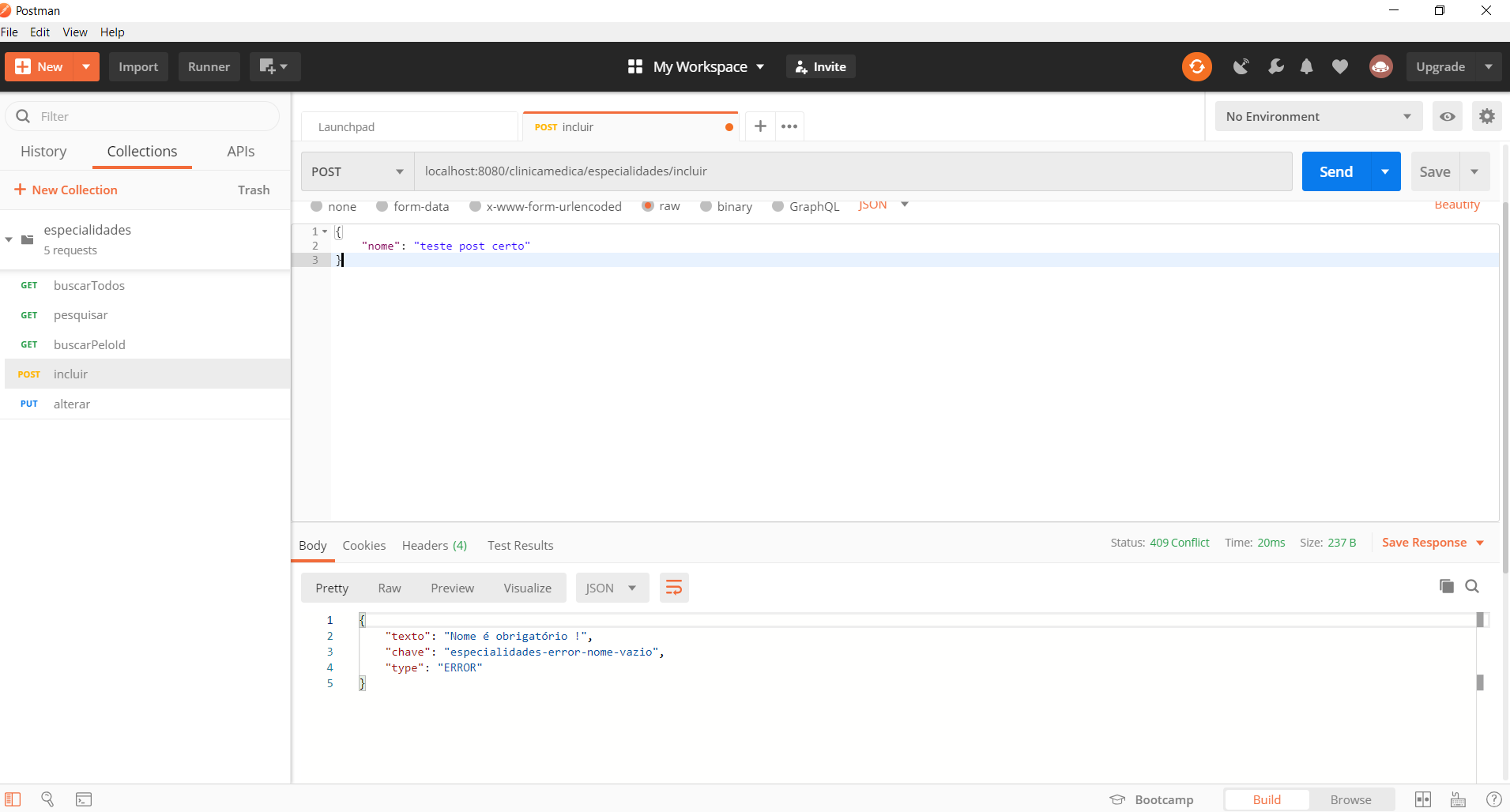Open the Save Response dropdown

pyautogui.click(x=1433, y=543)
